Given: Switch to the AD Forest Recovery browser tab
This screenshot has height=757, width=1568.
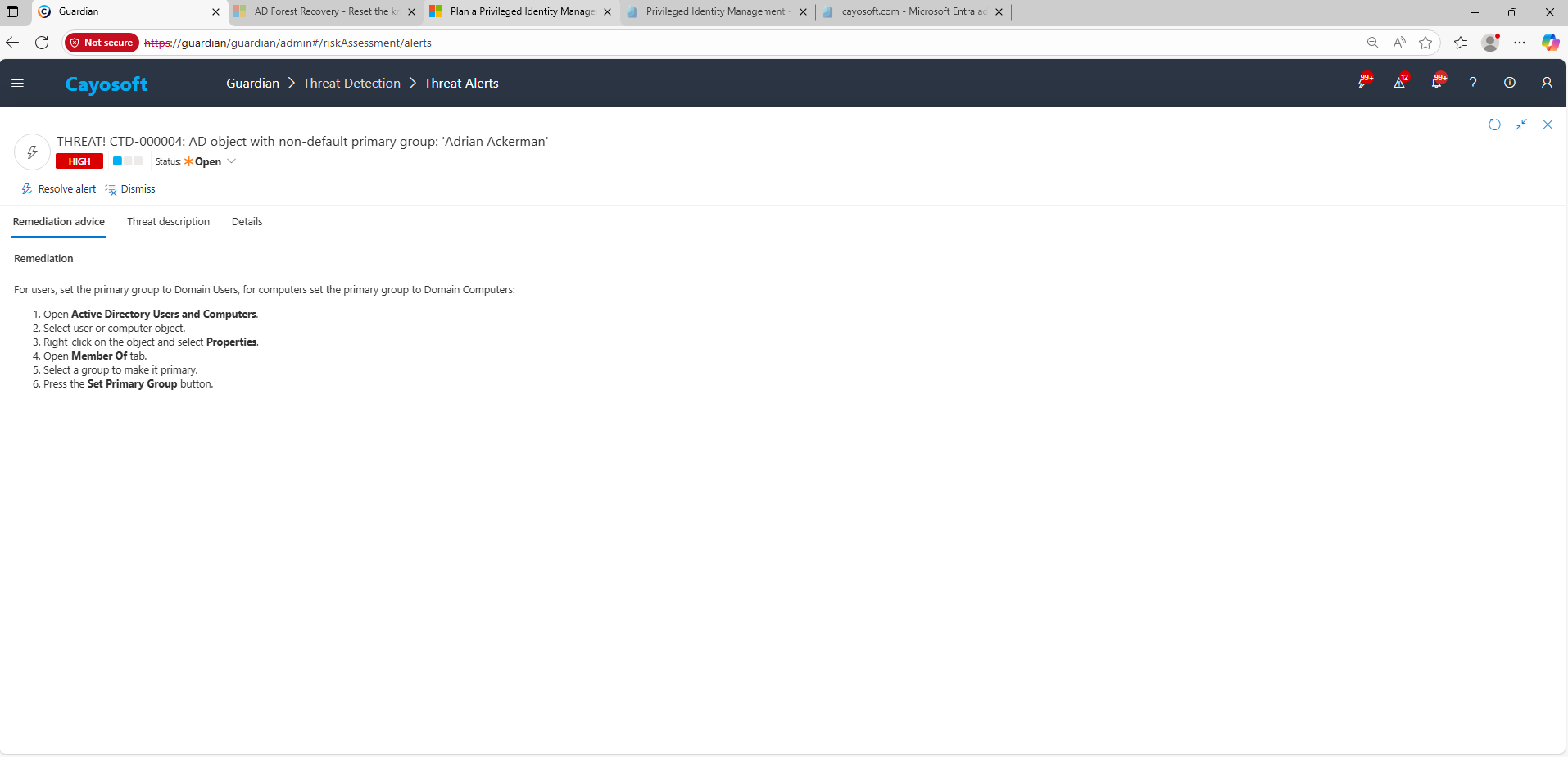Looking at the screenshot, I should [x=325, y=11].
